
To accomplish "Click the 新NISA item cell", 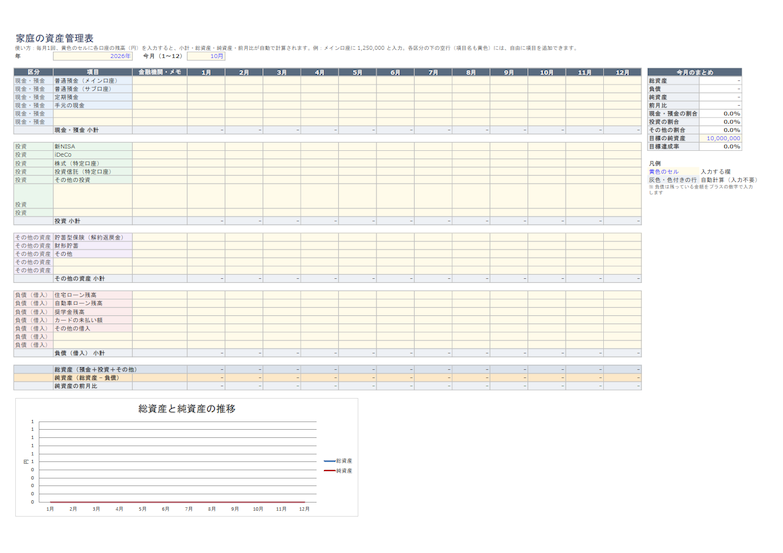I will [x=93, y=146].
